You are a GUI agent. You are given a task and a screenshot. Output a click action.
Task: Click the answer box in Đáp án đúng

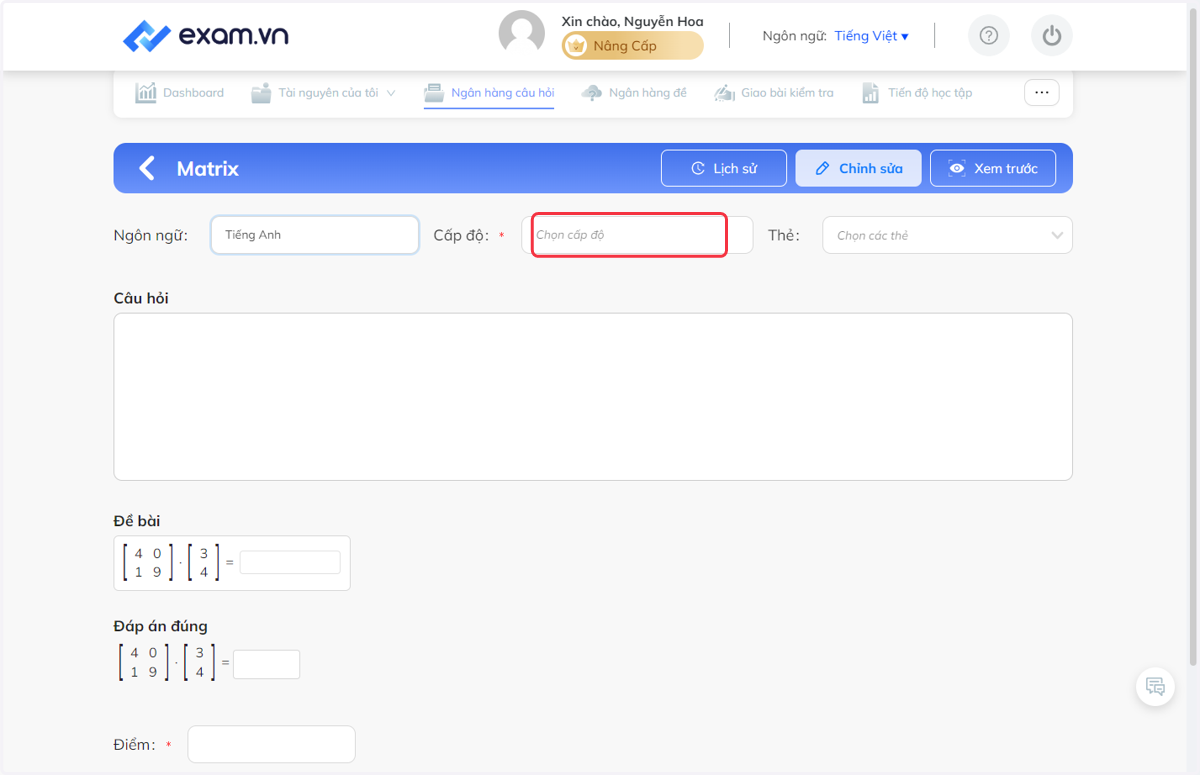(x=266, y=664)
